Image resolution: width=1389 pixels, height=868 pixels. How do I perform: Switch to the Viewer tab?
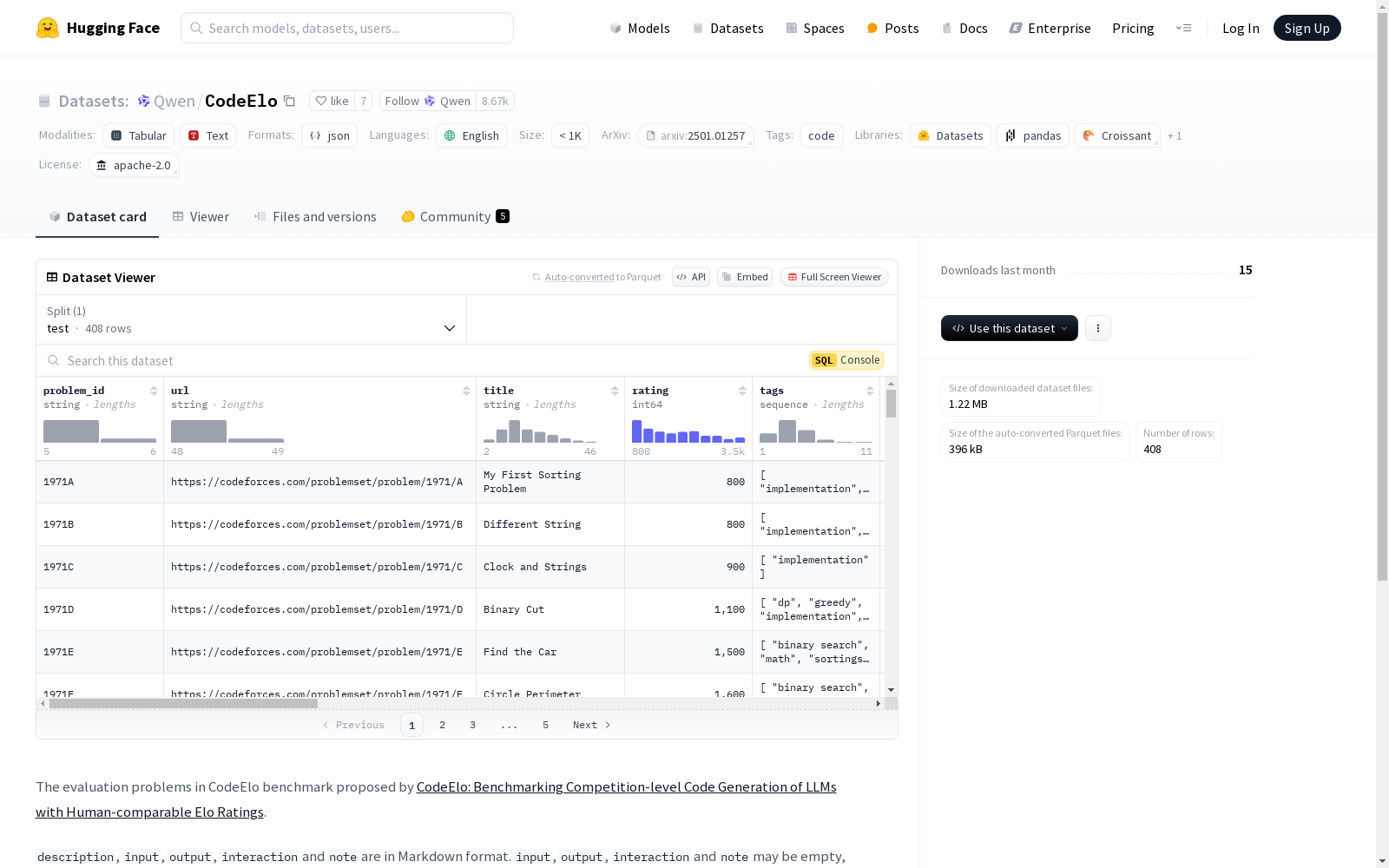201,217
